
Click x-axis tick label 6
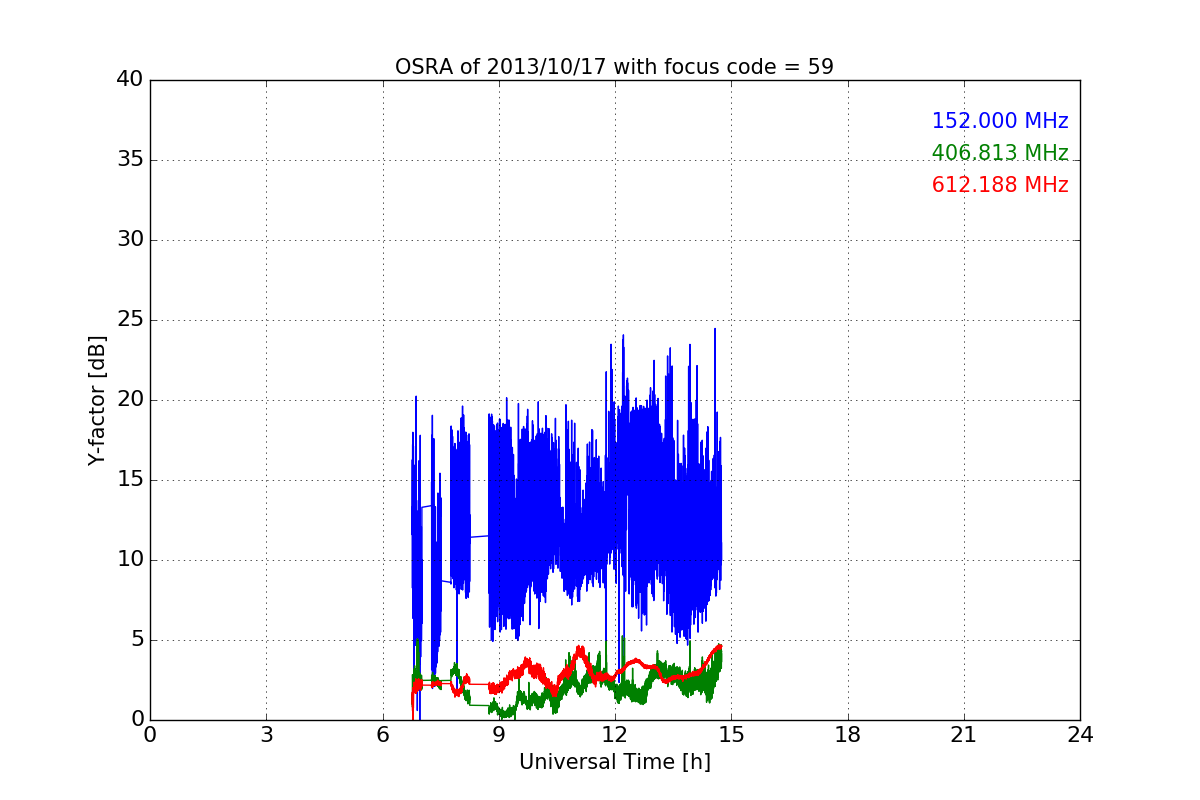(383, 735)
